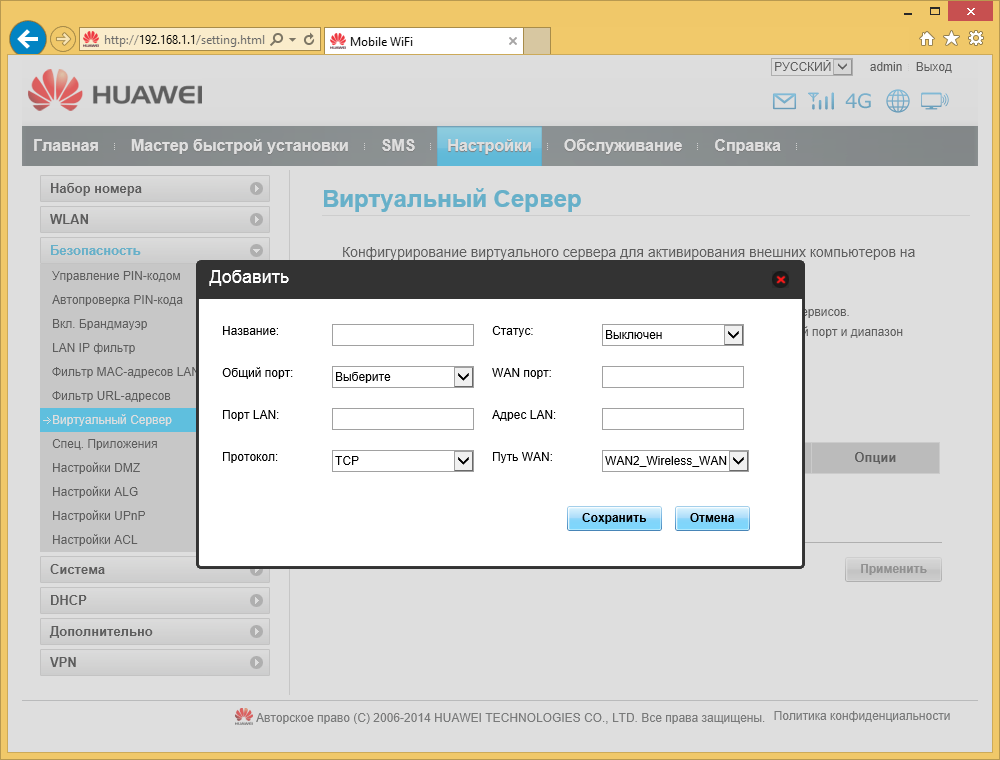This screenshot has height=760, width=1000.
Task: Click the Huawei logo
Action: (x=115, y=91)
